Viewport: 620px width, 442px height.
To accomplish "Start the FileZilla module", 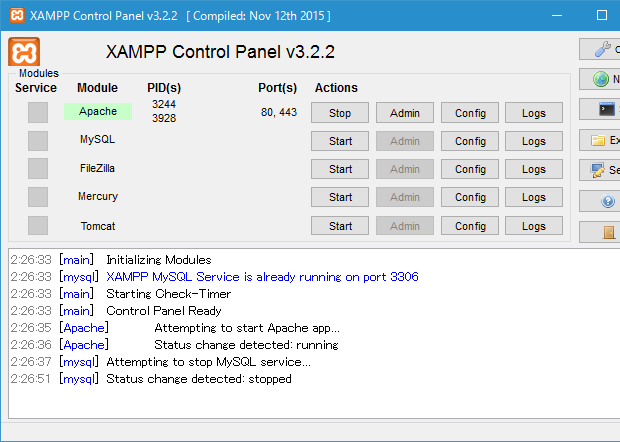I will click(x=340, y=169).
